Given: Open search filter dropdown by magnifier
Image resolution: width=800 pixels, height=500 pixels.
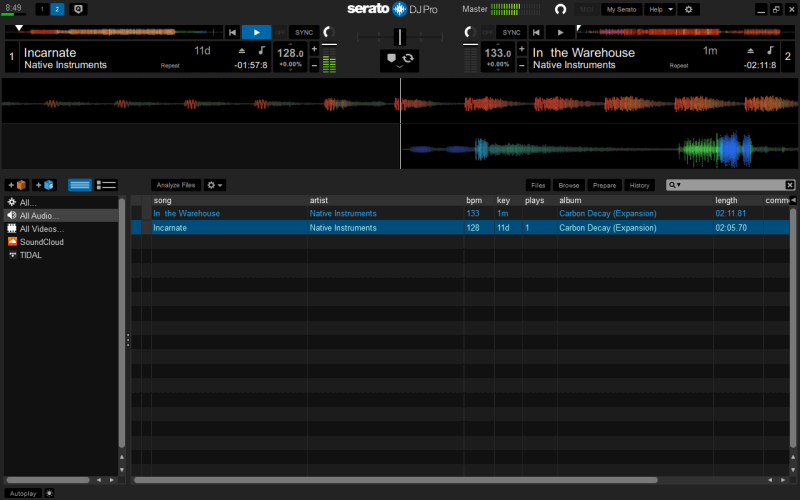Looking at the screenshot, I should [x=674, y=185].
